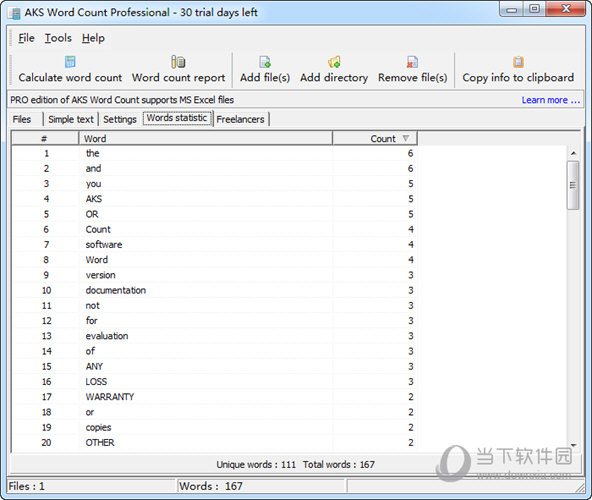Select the 'ANY' row
This screenshot has width=592, height=500.
214,367
